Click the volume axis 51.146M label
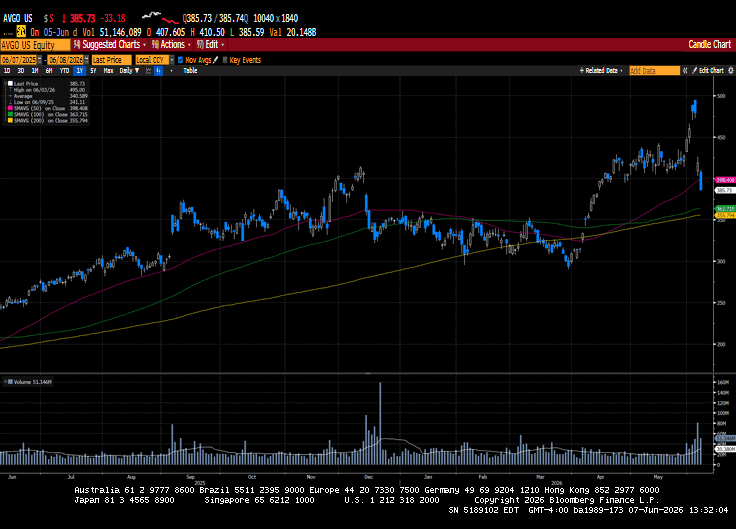Screen dimensions: 736x529 tap(725, 438)
